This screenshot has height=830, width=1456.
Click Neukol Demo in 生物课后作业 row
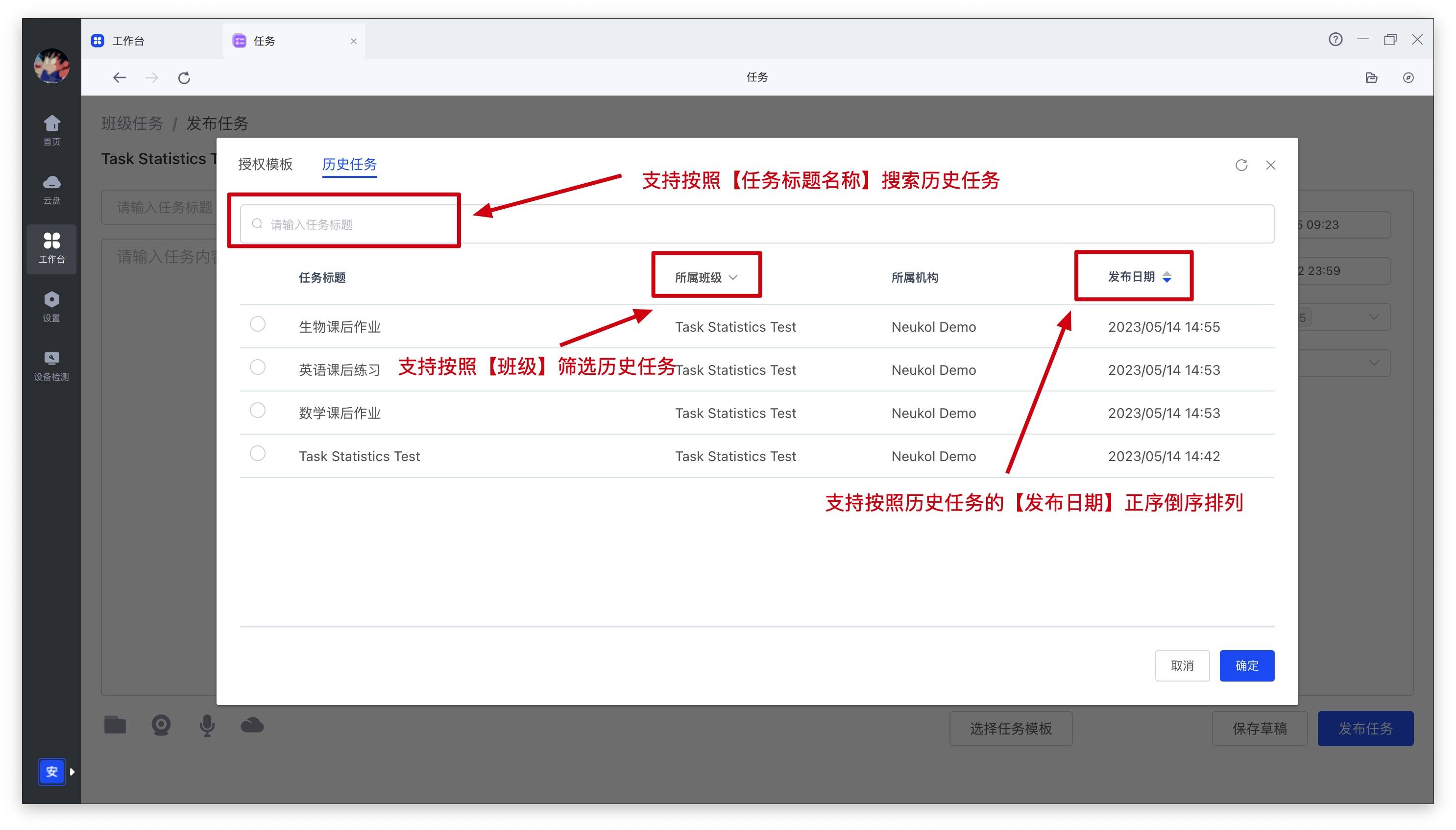(x=933, y=327)
